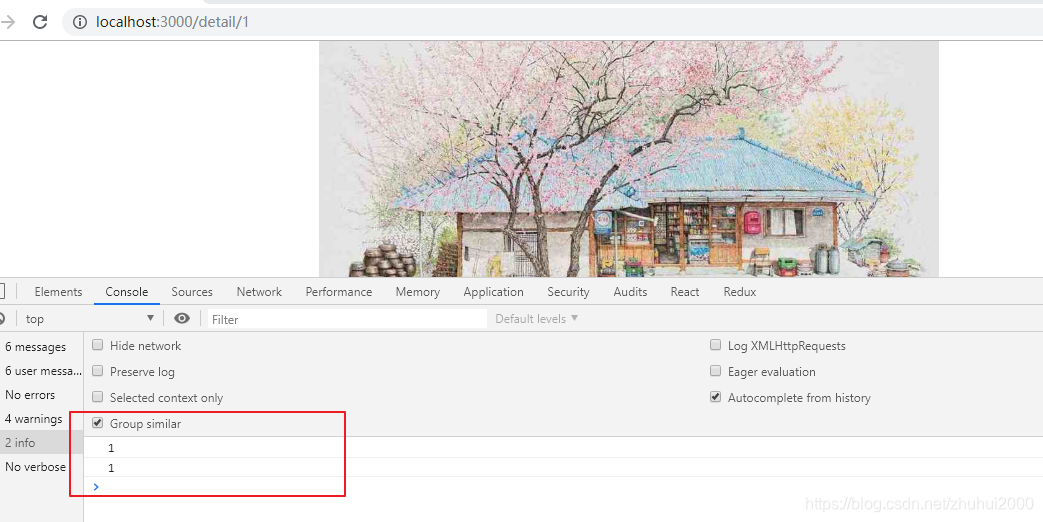Click the cherry blossom house image
Screen dimensions: 1043x522
click(x=629, y=159)
